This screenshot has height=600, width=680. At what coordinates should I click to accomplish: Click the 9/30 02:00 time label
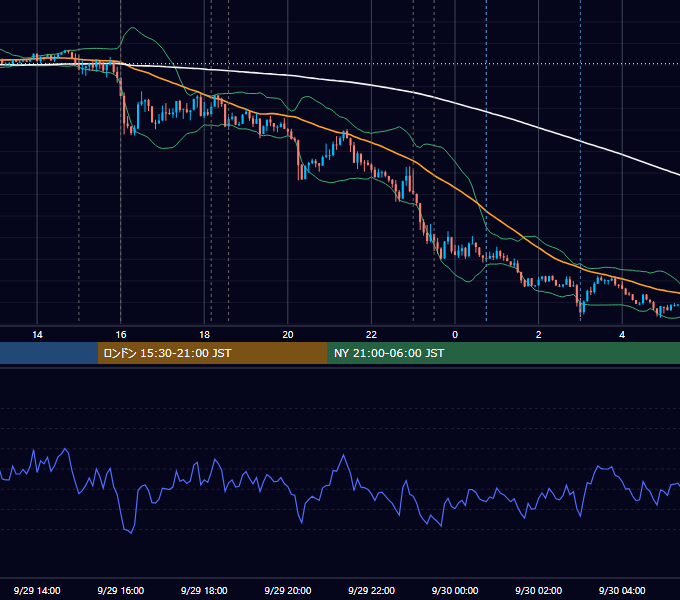(538, 590)
